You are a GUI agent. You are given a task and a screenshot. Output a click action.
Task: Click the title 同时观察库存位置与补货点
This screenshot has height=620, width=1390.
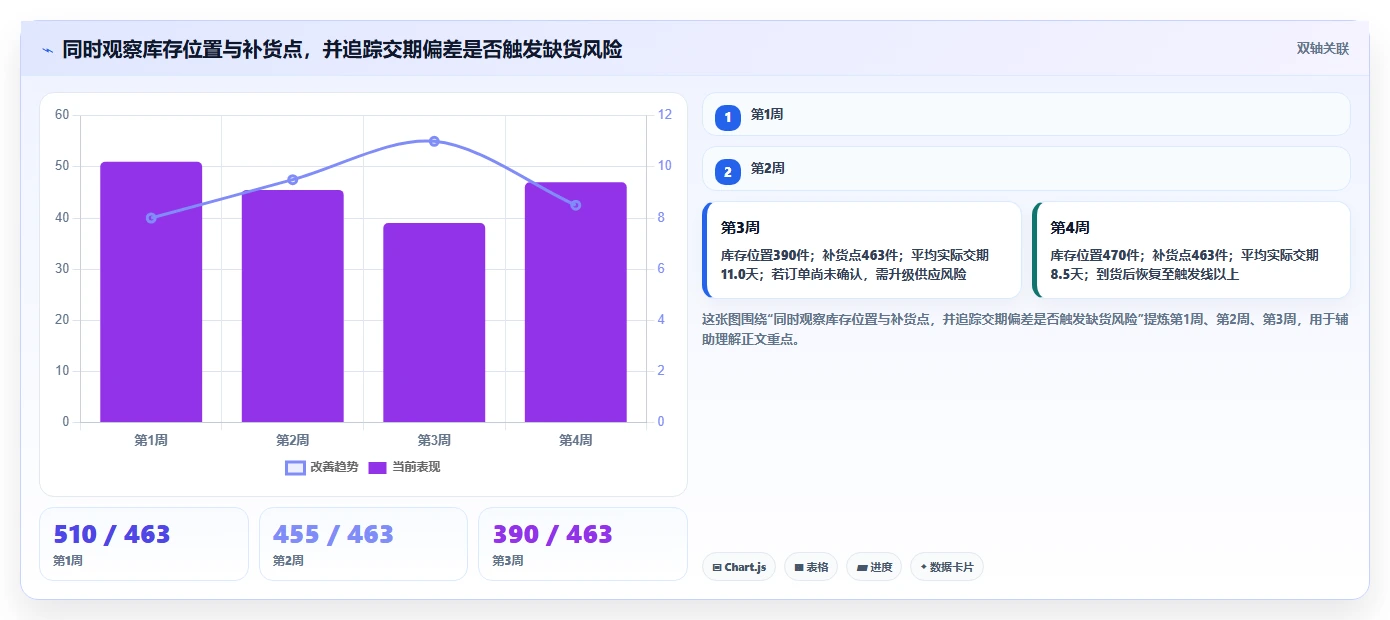342,49
